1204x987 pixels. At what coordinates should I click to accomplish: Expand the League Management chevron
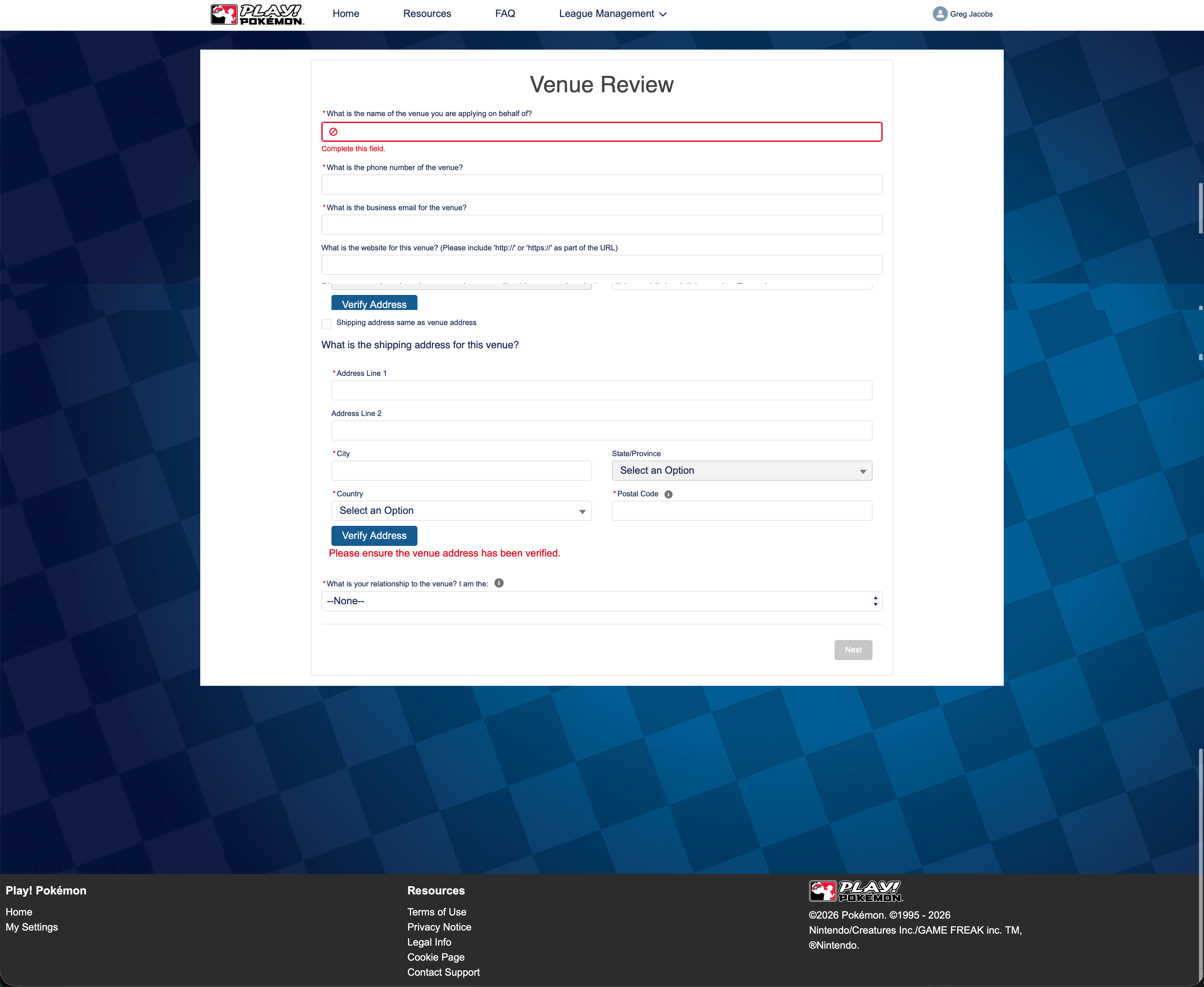coord(663,14)
